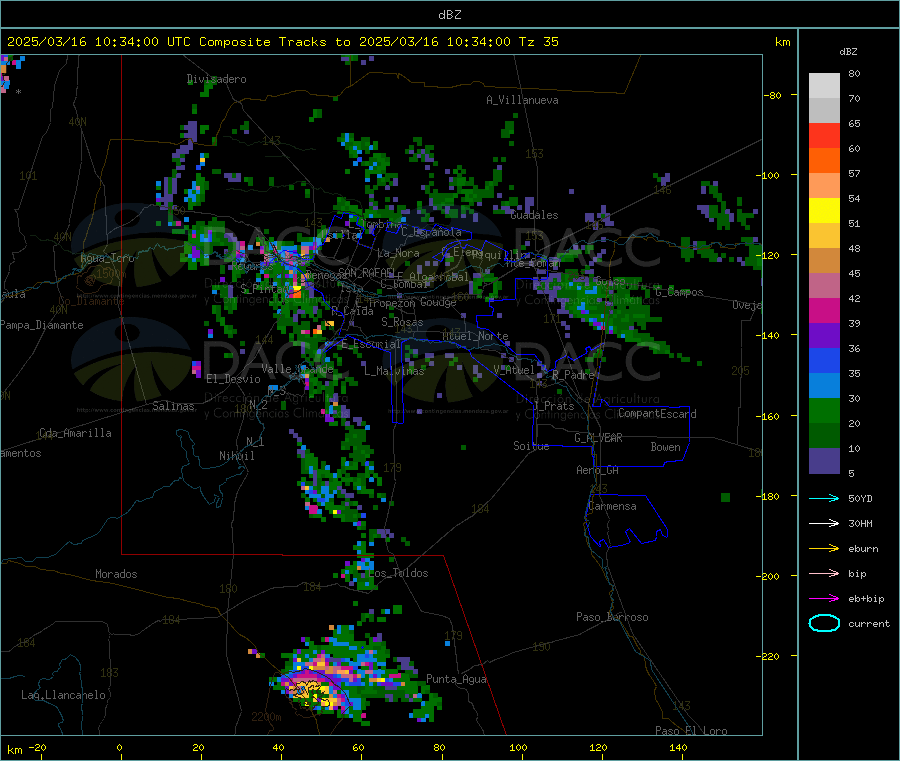Click the 'La_Nora' map label

tap(398, 253)
